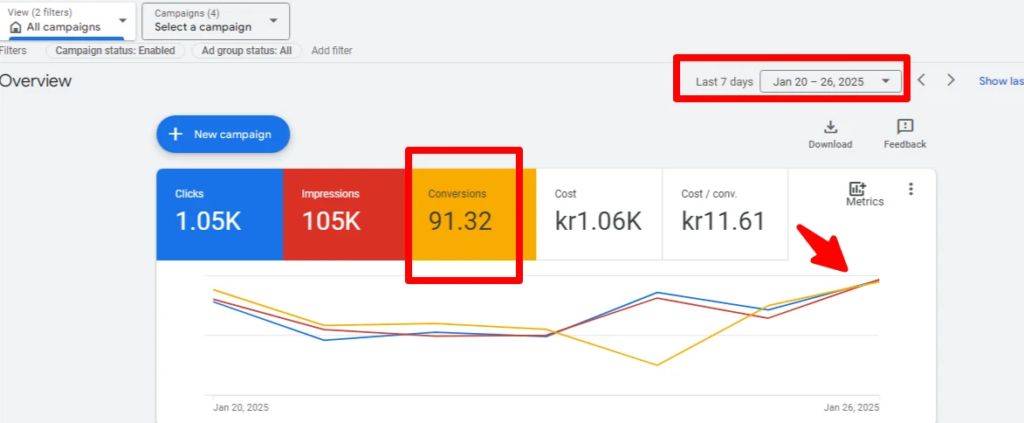Open the Metrics selector icon
This screenshot has height=423, width=1024.
coord(857,189)
